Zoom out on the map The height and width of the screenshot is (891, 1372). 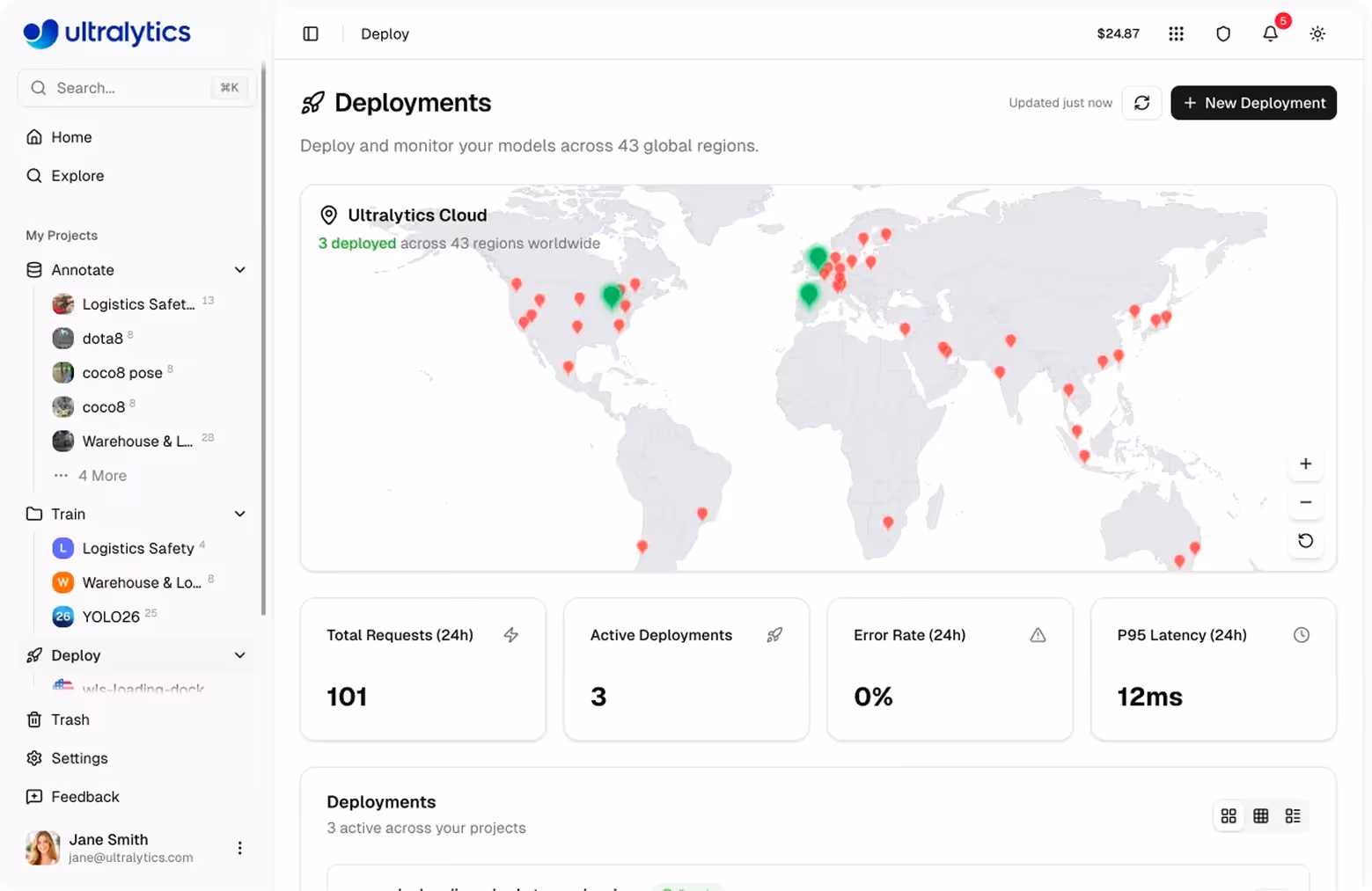tap(1305, 502)
